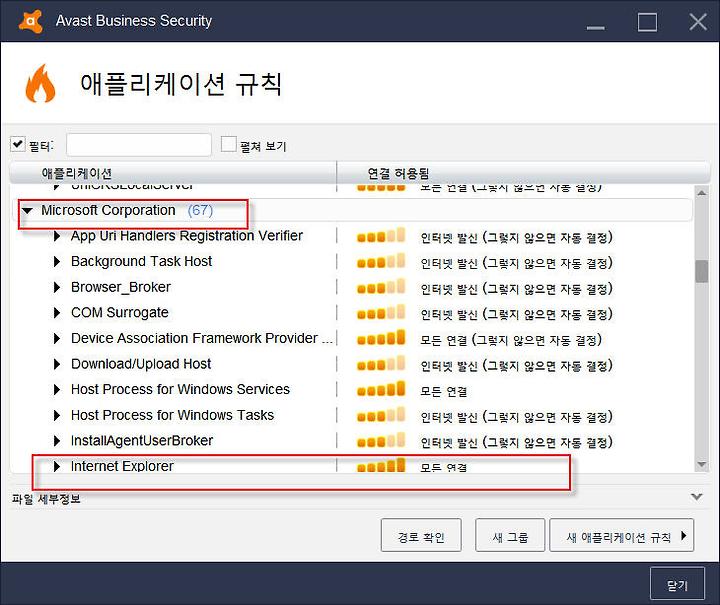
Task: Click the filter text input field
Action: pos(139,145)
